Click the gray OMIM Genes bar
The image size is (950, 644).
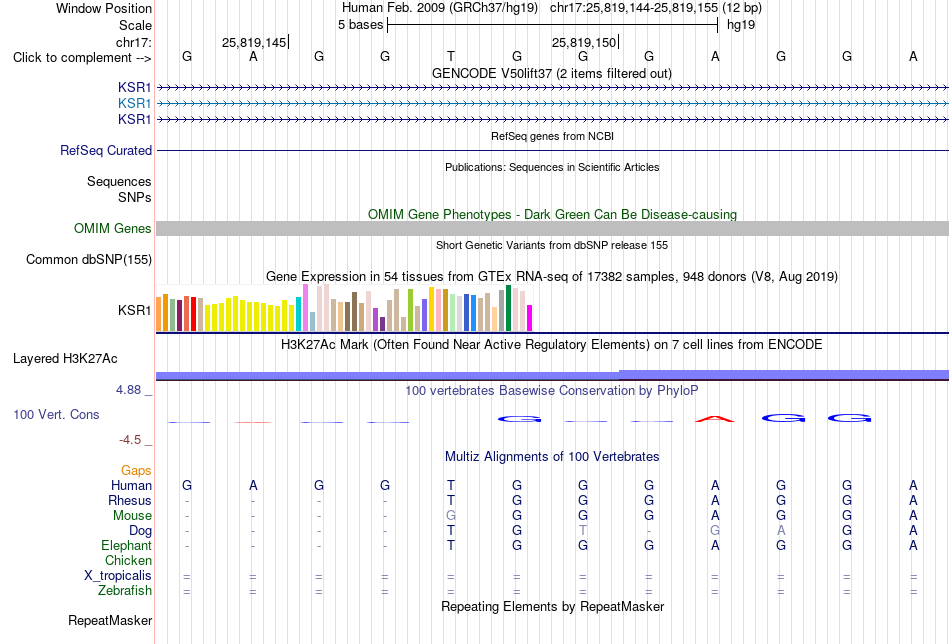tap(552, 228)
